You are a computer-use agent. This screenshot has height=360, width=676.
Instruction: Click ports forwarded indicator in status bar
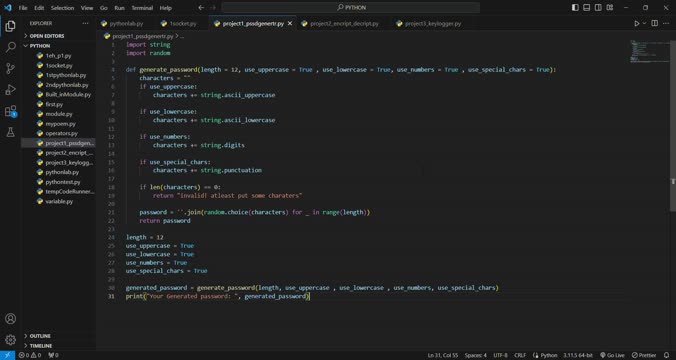53,355
